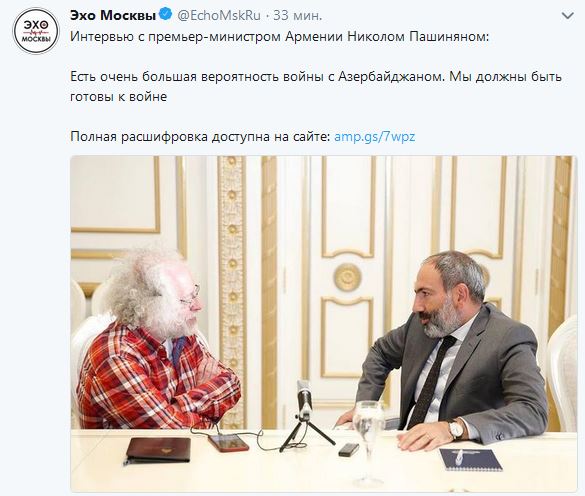The width and height of the screenshot is (585, 496).
Task: Open the @EchoMskRu handle link
Action: [x=218, y=15]
